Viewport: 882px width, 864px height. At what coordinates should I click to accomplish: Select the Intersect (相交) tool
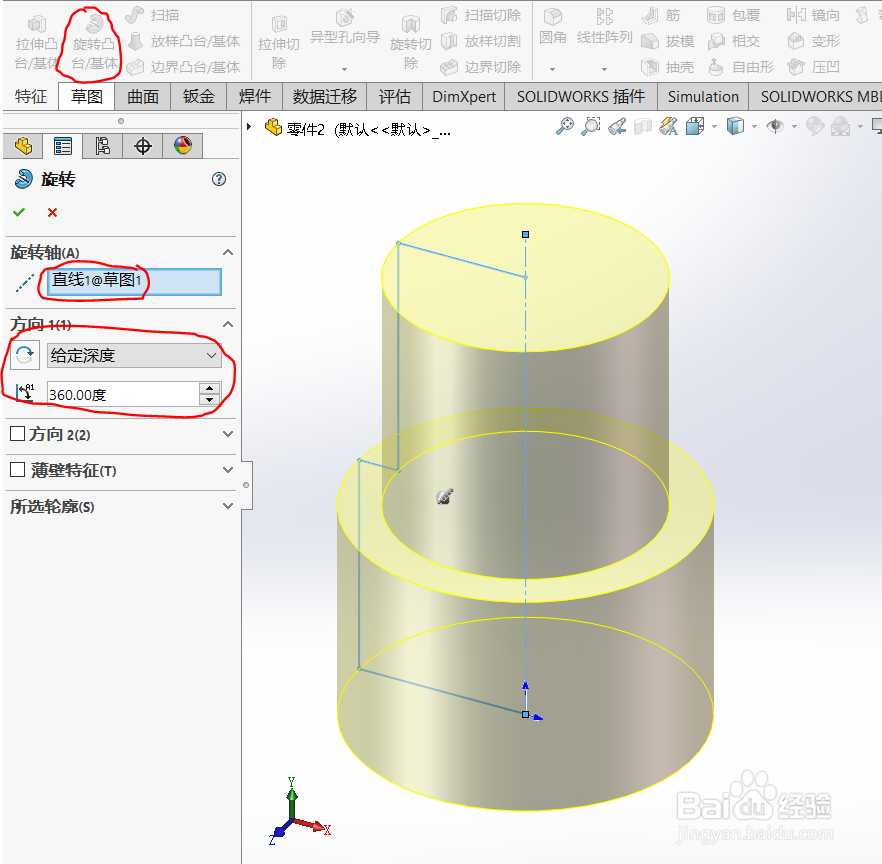point(734,41)
